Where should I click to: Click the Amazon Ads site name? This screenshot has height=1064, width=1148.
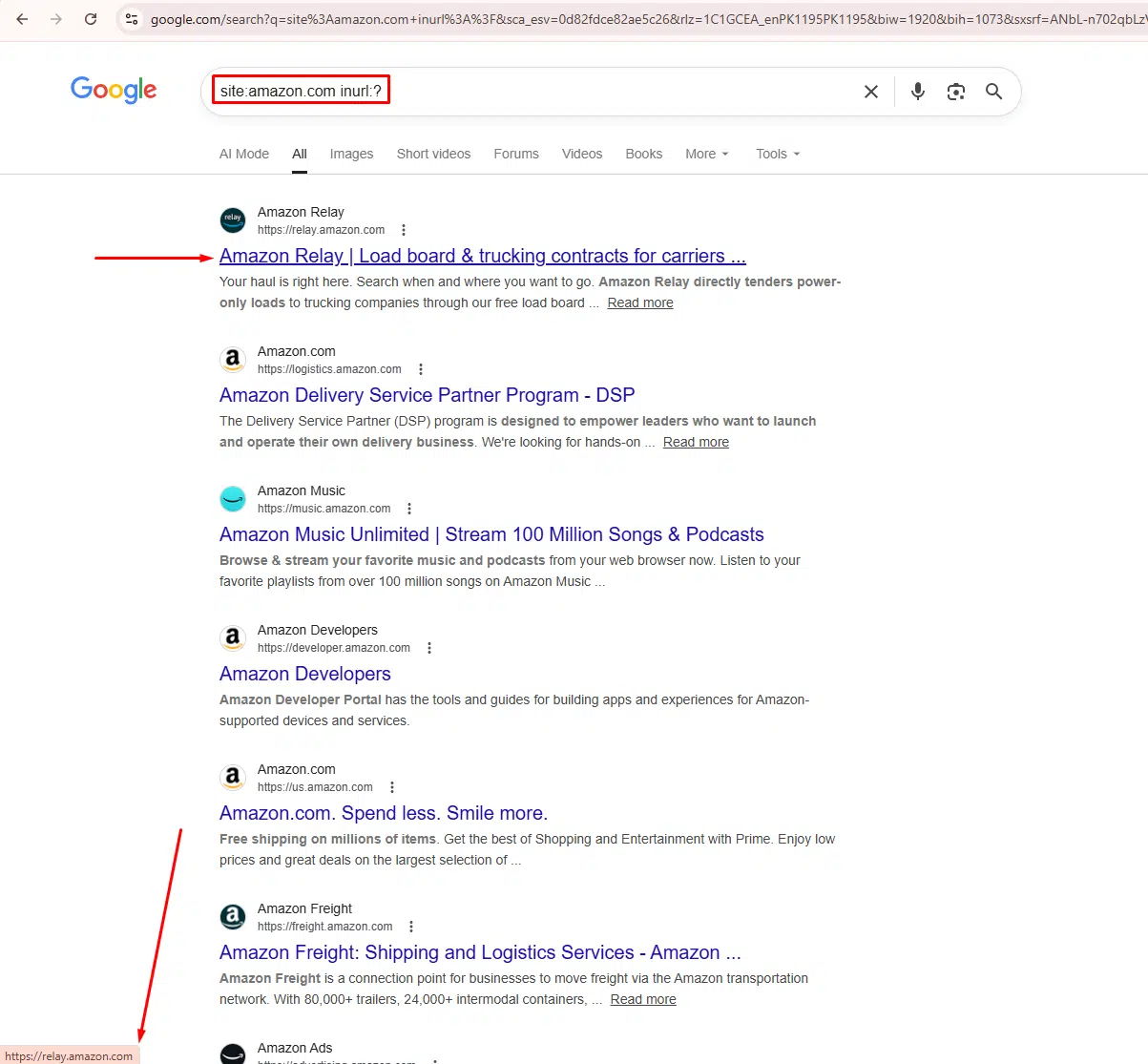tap(295, 1048)
